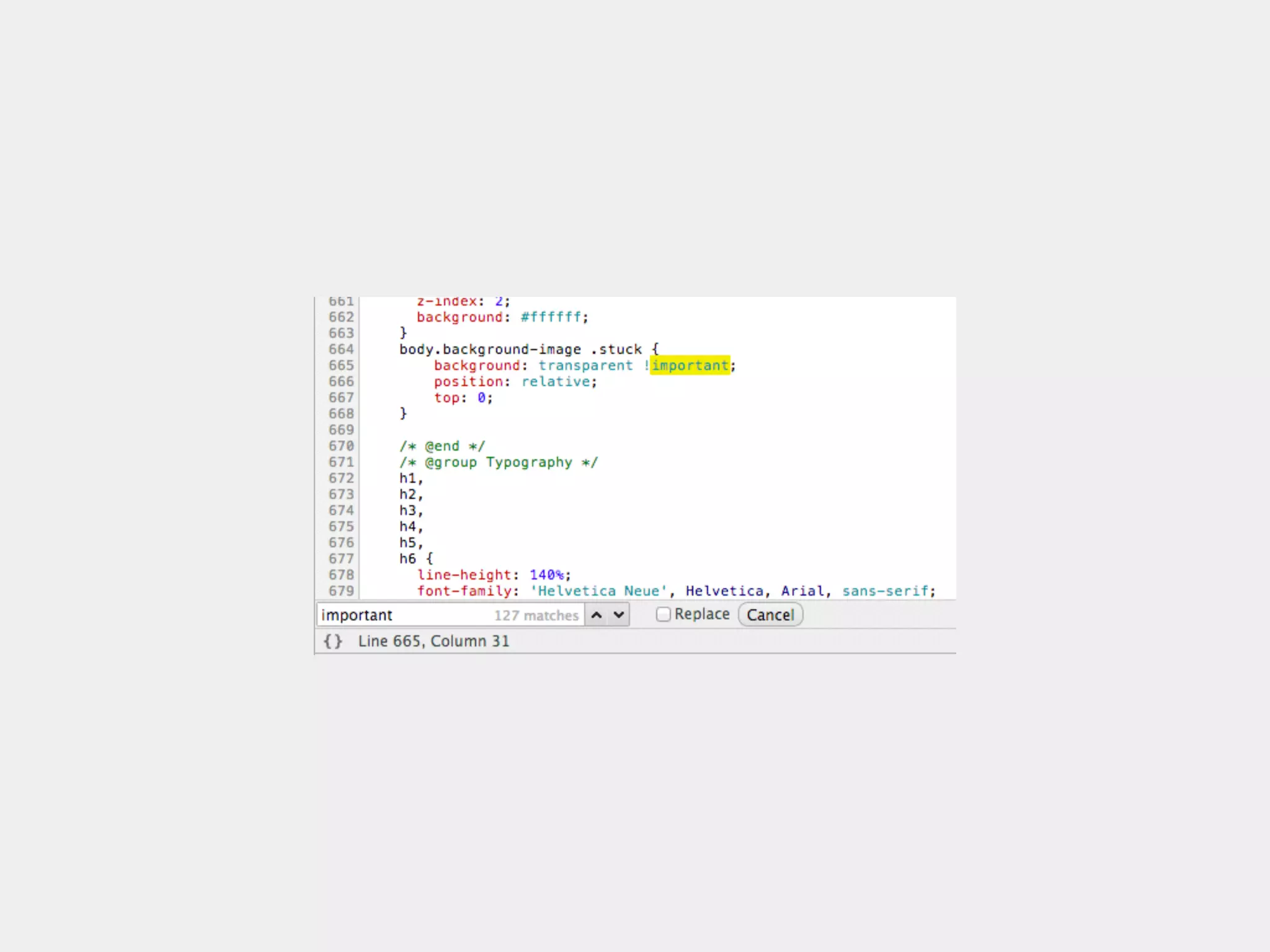
Task: Jump to the previous search match
Action: tap(597, 615)
